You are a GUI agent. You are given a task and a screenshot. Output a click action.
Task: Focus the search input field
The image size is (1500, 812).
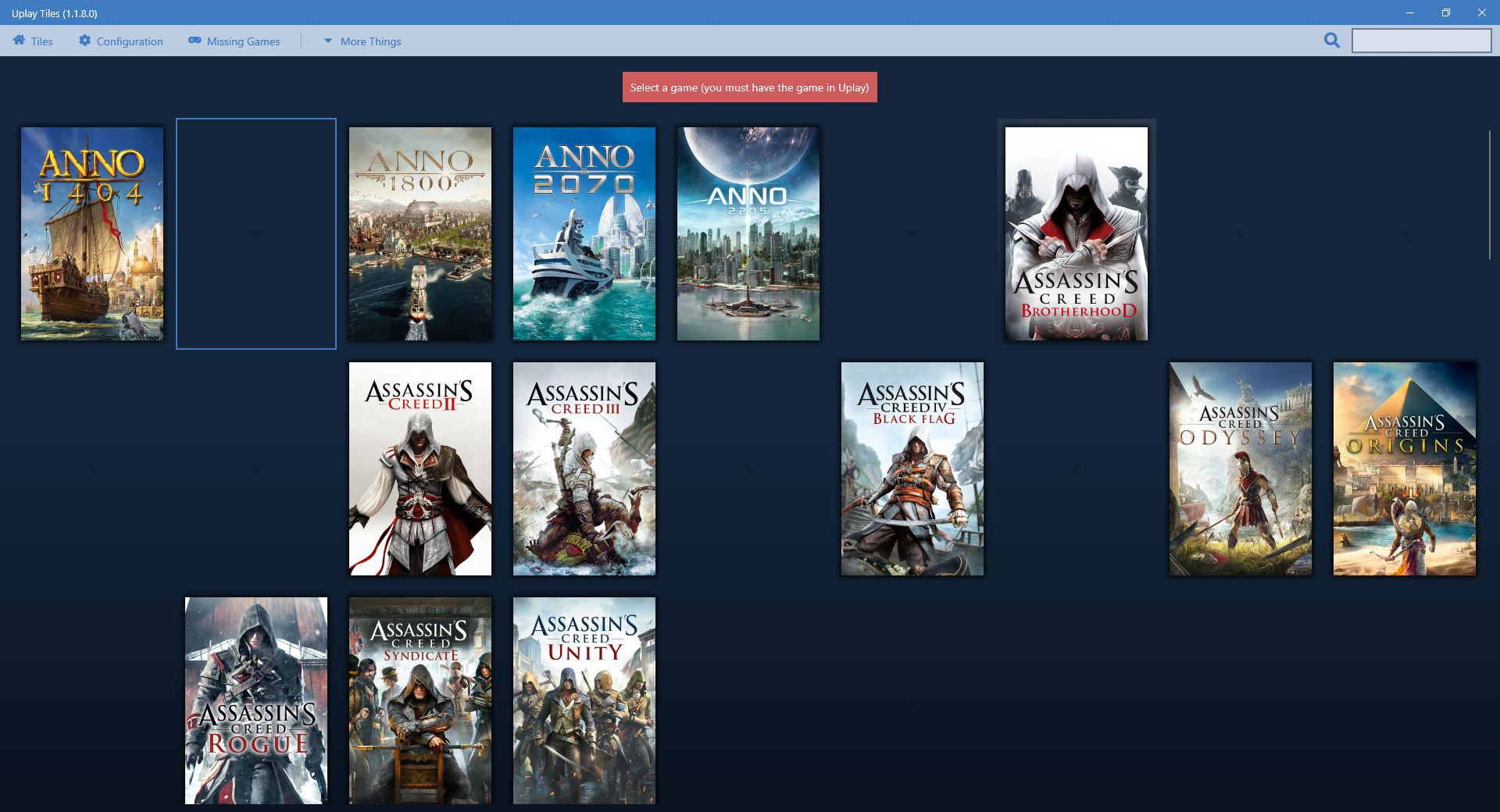[x=1421, y=41]
